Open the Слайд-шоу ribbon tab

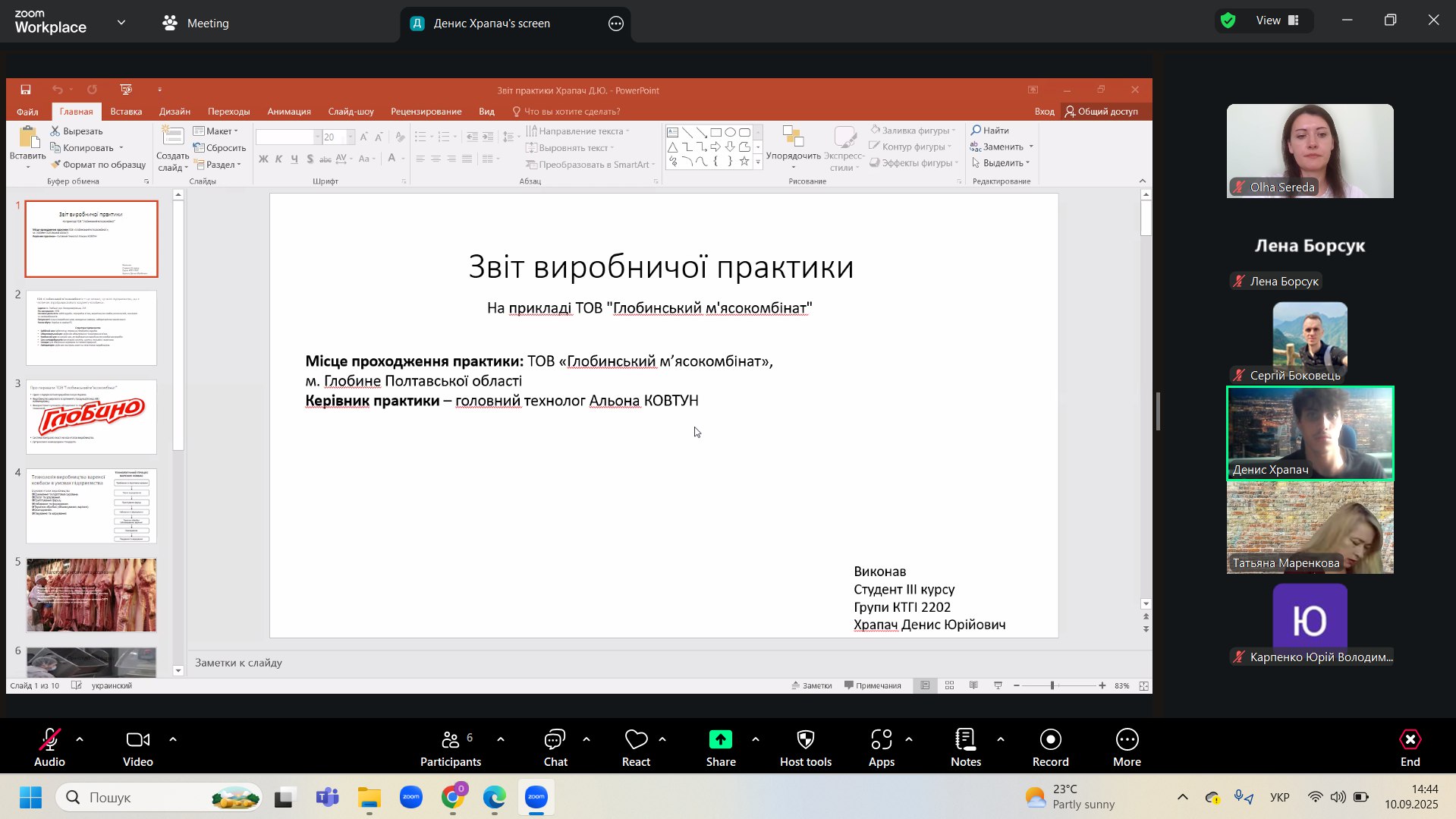[x=351, y=112]
